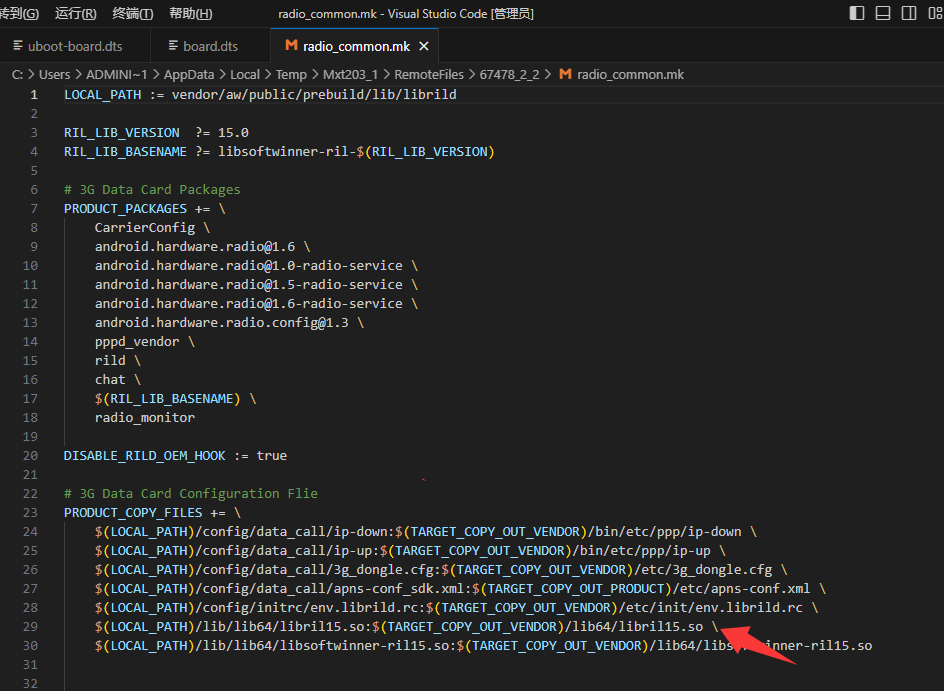The width and height of the screenshot is (944, 691).
Task: Open the Mxt203_1 breadcrumb segment
Action: (x=349, y=74)
